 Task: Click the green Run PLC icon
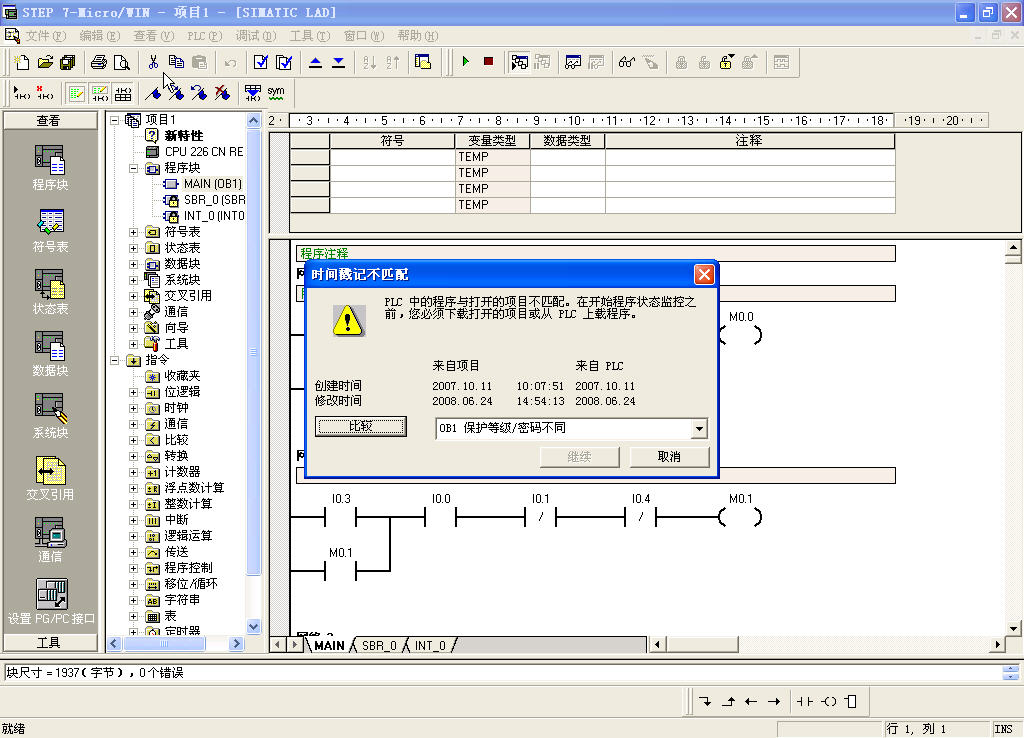(x=465, y=62)
